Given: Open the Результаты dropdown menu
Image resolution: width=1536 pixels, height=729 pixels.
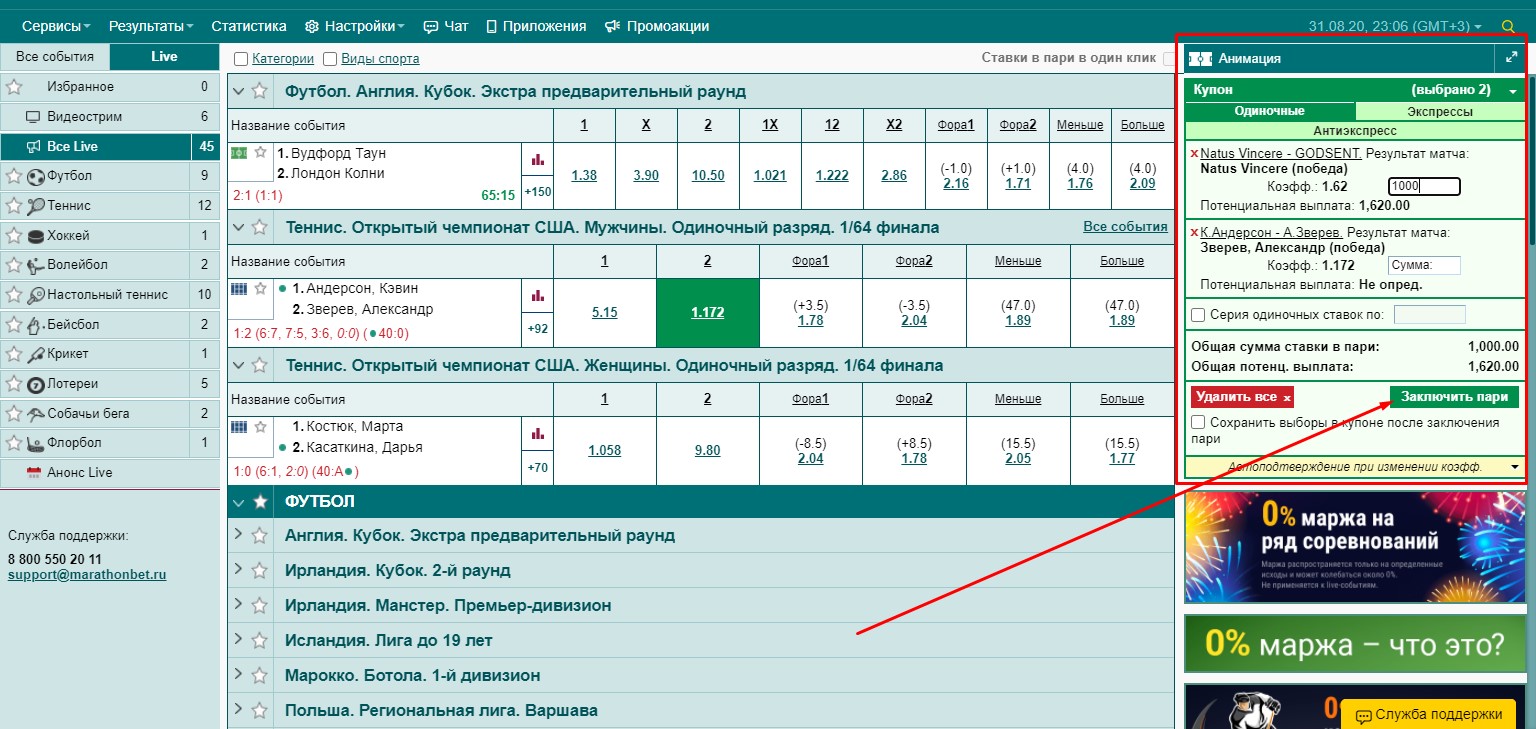Looking at the screenshot, I should click(152, 26).
